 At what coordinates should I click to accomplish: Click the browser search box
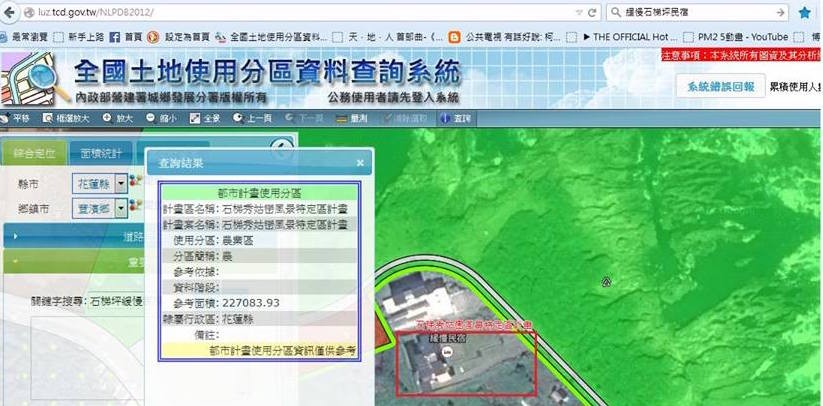(x=698, y=13)
